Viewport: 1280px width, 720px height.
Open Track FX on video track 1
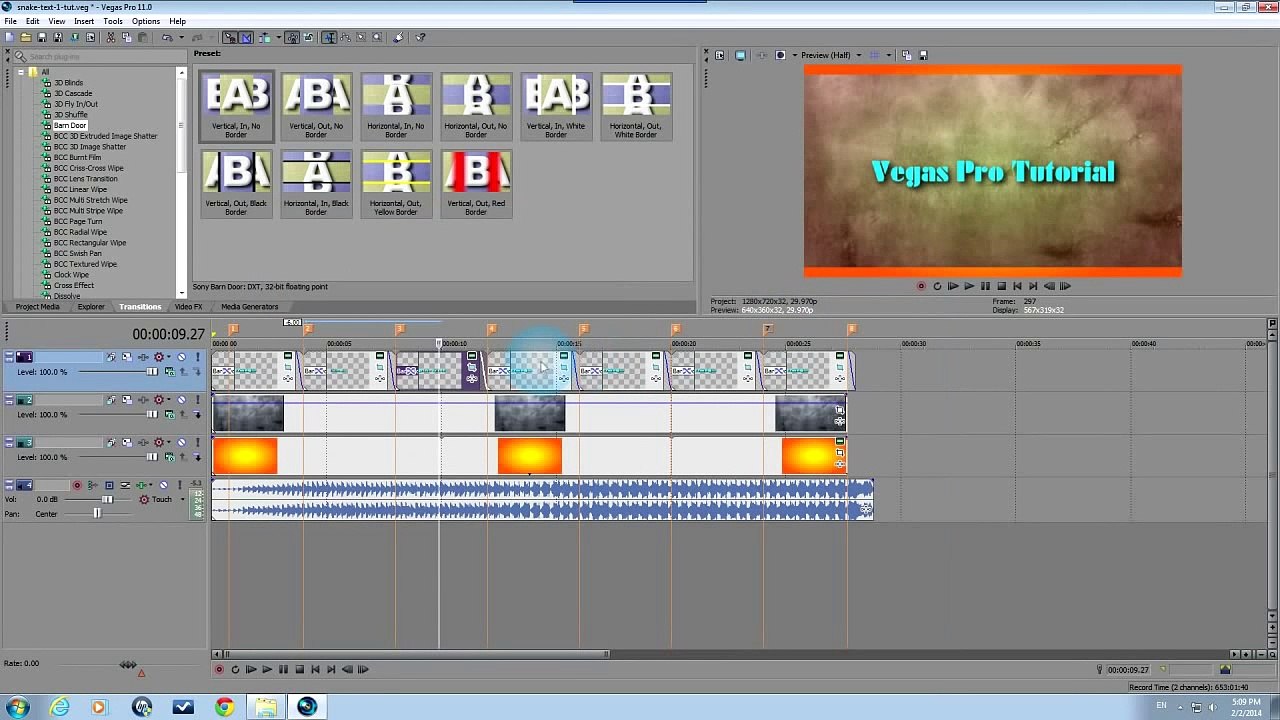click(143, 357)
